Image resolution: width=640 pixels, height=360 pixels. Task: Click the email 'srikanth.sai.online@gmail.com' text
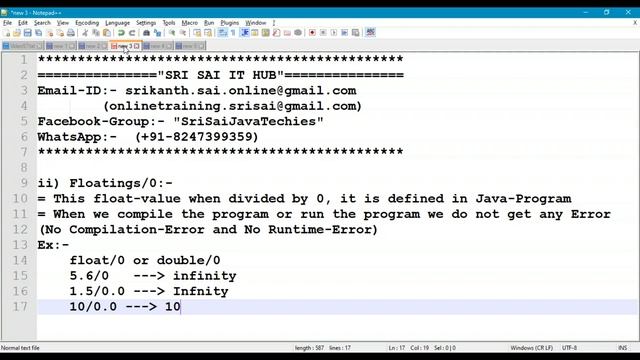click(241, 91)
